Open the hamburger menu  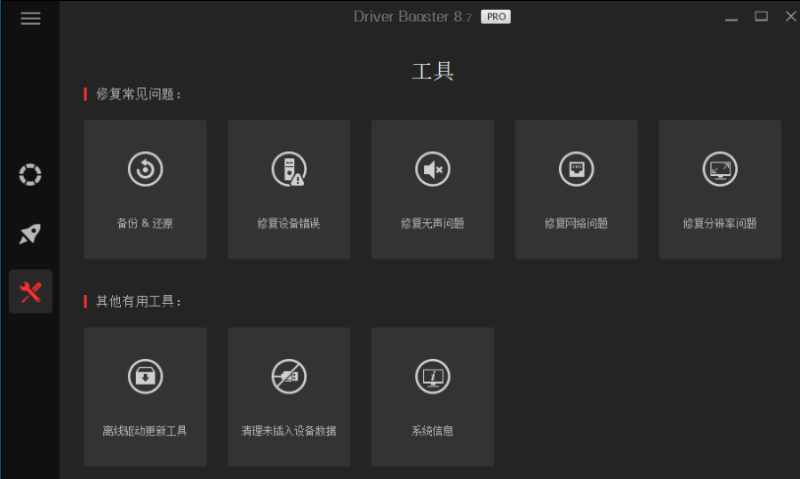[30, 18]
